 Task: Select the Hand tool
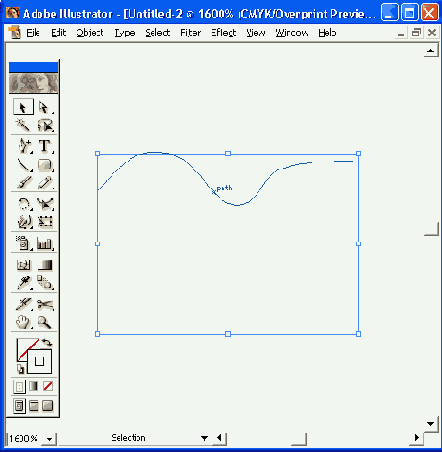point(23,322)
